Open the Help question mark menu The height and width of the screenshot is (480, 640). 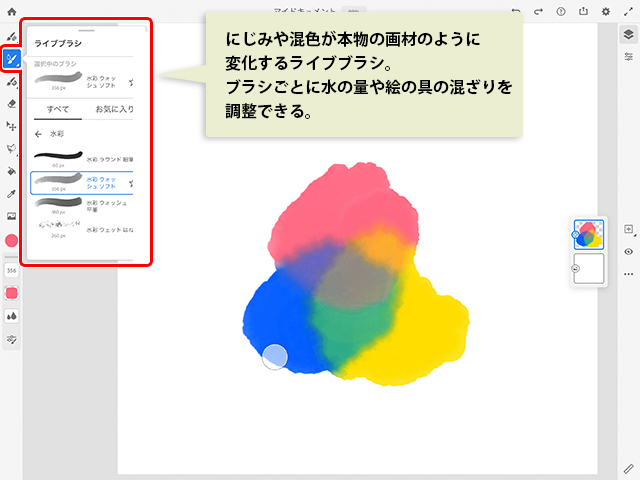[561, 11]
